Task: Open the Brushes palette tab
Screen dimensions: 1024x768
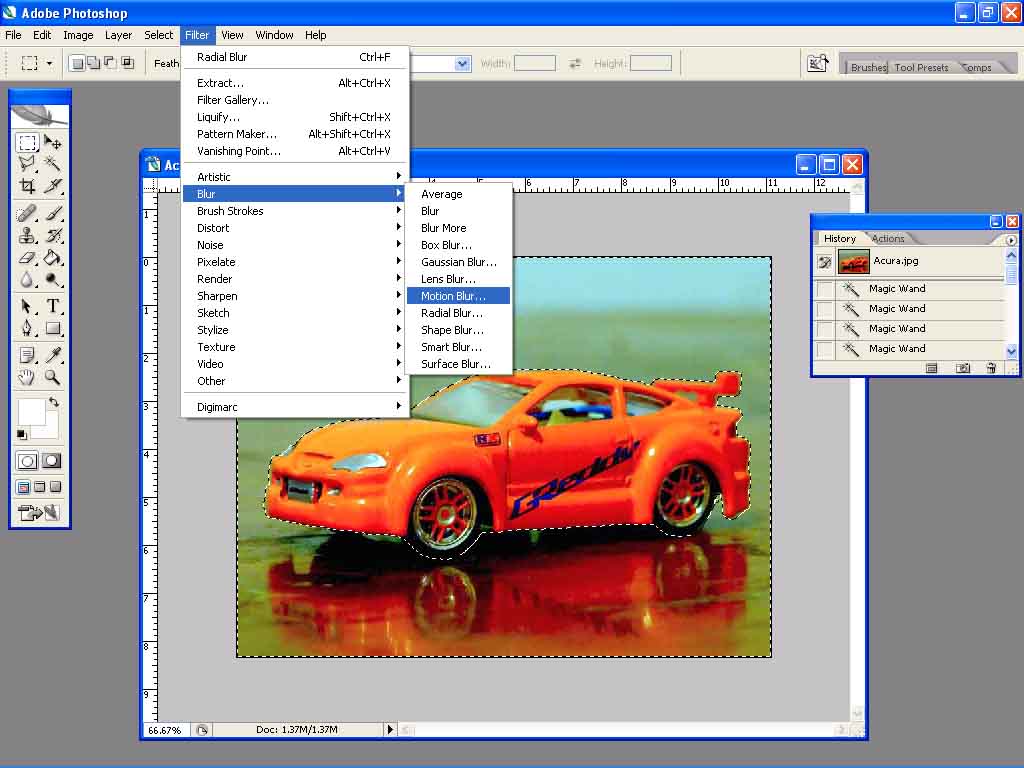Action: tap(868, 67)
